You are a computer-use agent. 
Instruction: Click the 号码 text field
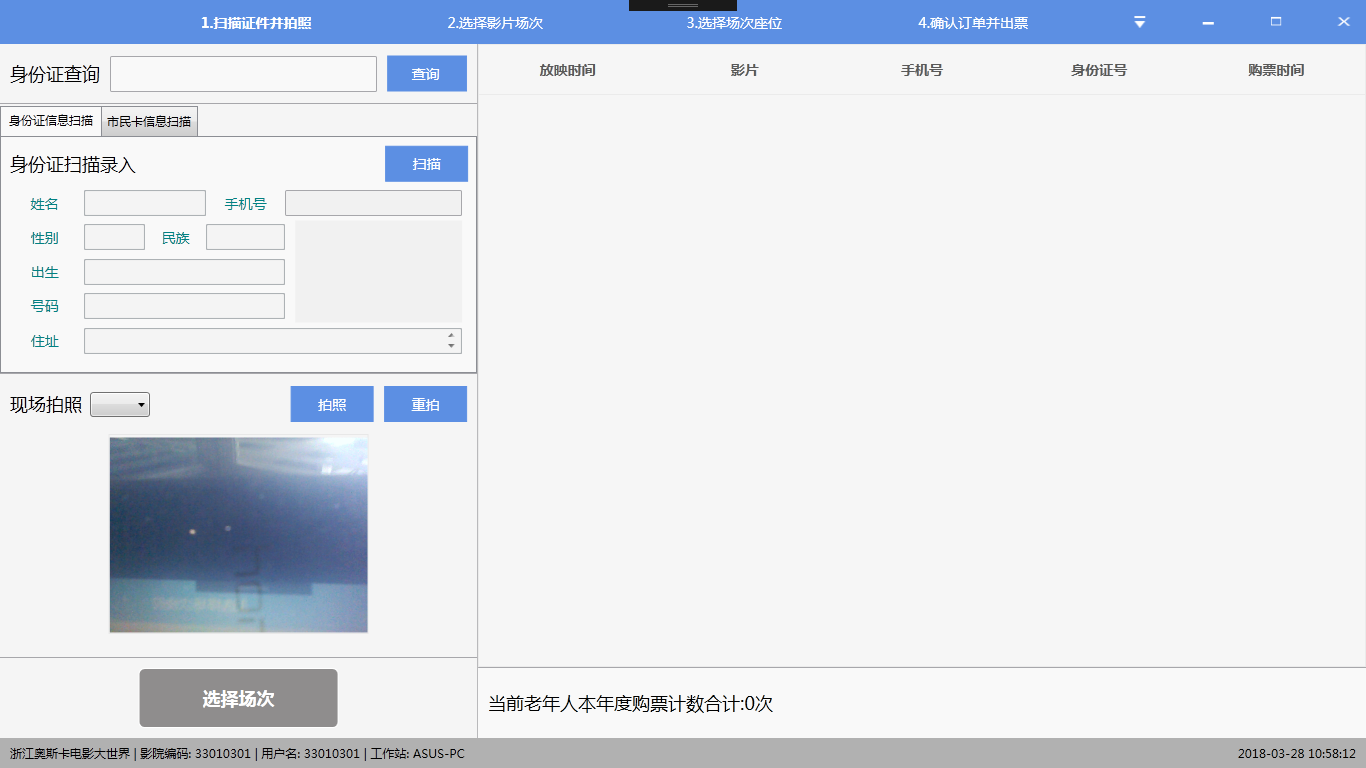[x=184, y=306]
